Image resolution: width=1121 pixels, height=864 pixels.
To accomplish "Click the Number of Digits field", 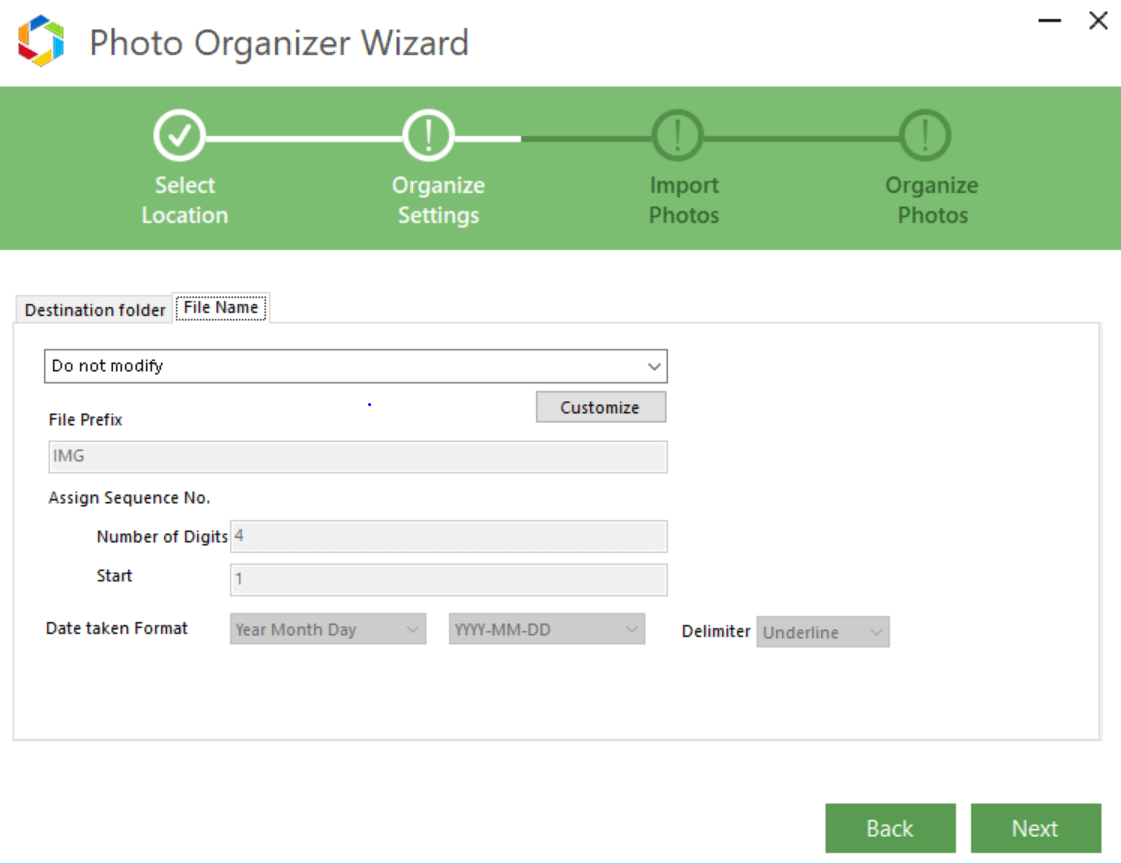I will (448, 536).
